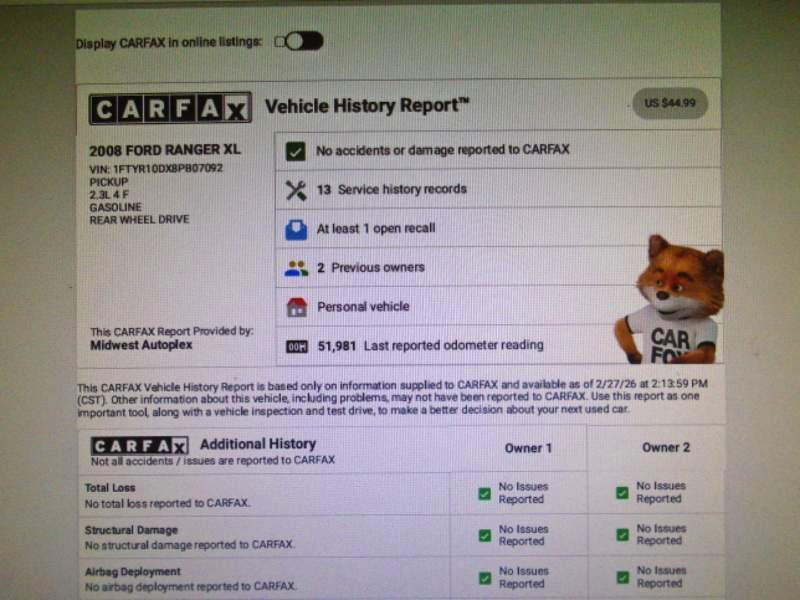
Task: Open '13 Service history records' row
Action: click(497, 189)
